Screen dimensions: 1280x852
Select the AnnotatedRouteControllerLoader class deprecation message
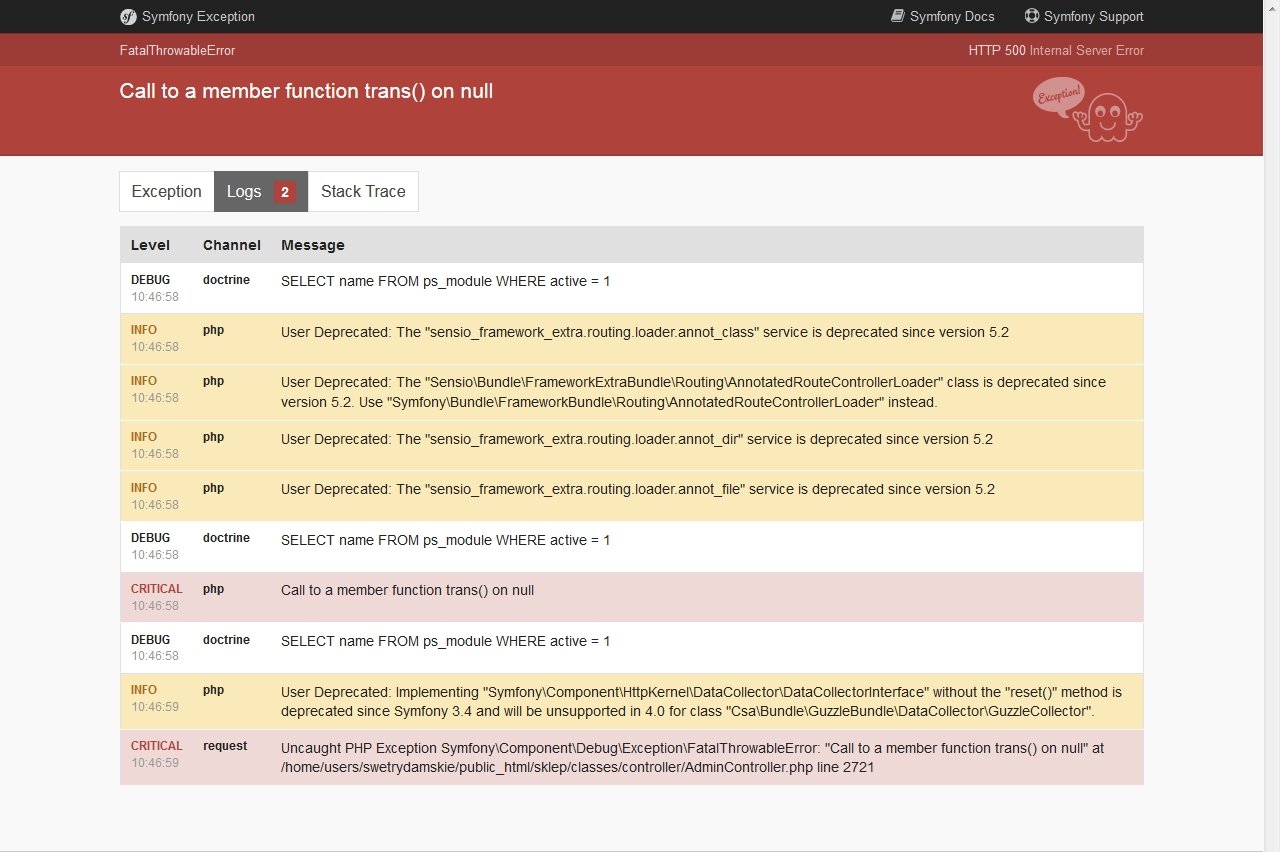693,392
